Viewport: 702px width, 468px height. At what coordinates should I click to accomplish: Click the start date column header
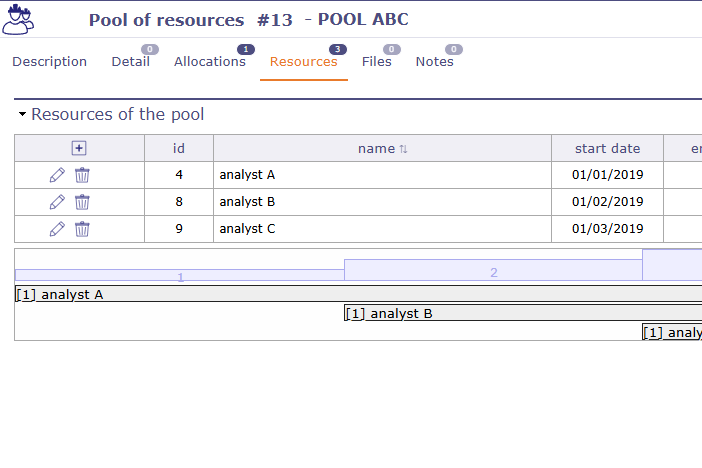pos(607,149)
